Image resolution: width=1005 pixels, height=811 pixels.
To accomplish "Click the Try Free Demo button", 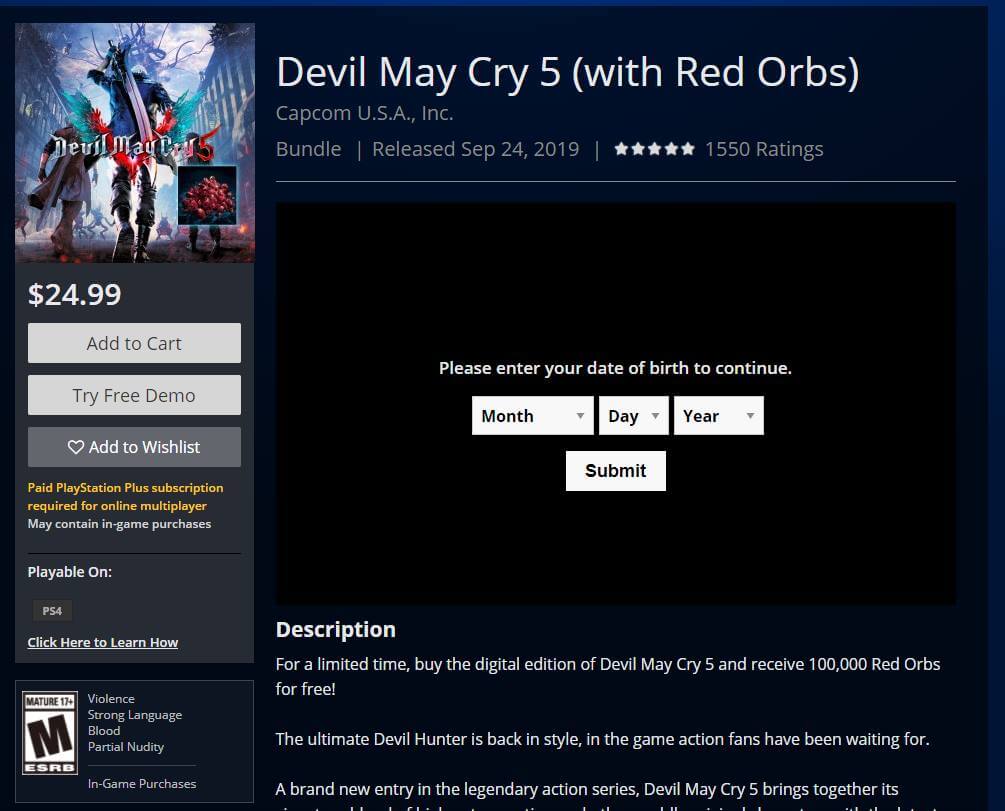I will click(135, 395).
